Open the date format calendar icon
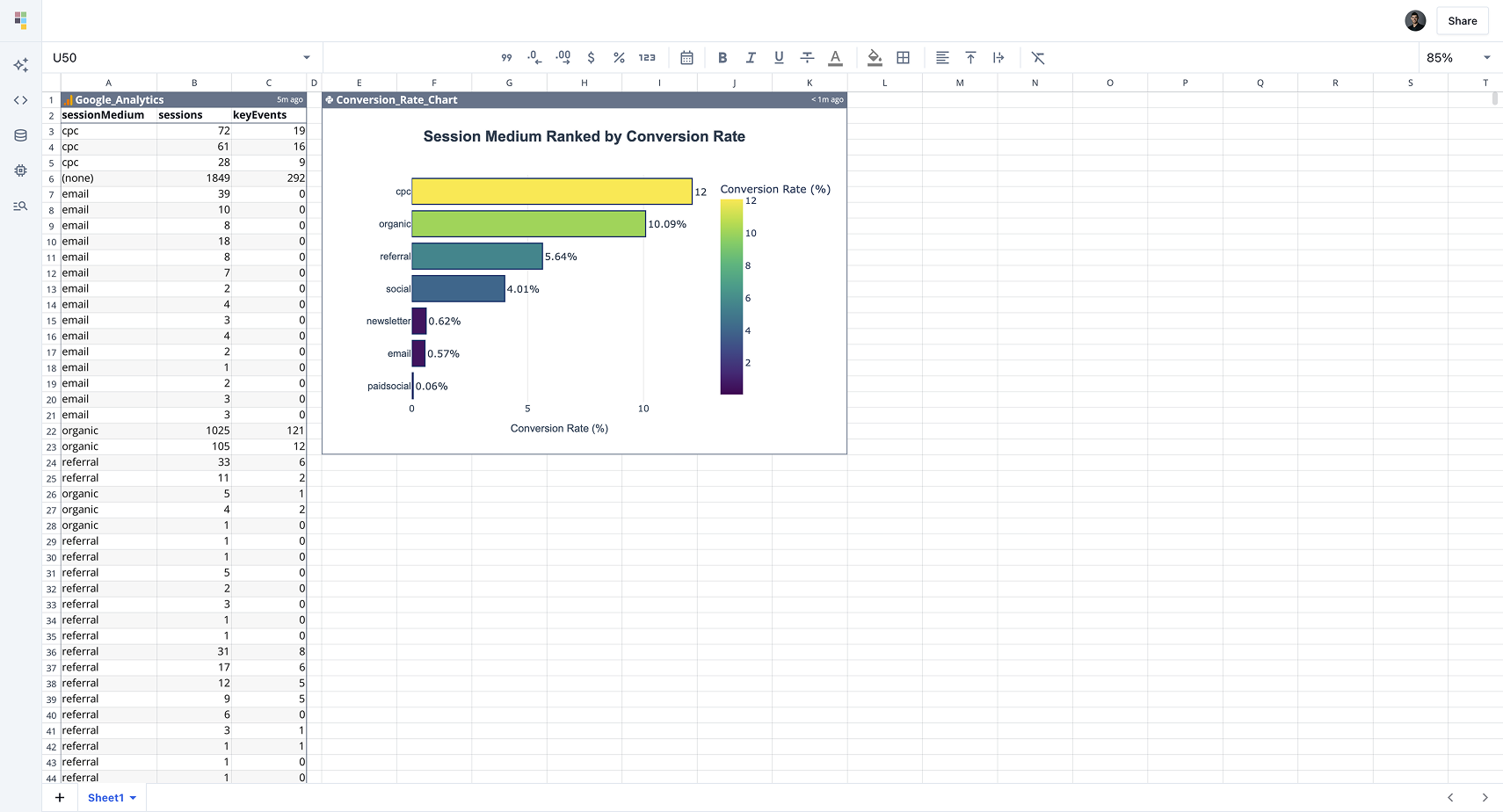The height and width of the screenshot is (812, 1503). (x=686, y=57)
